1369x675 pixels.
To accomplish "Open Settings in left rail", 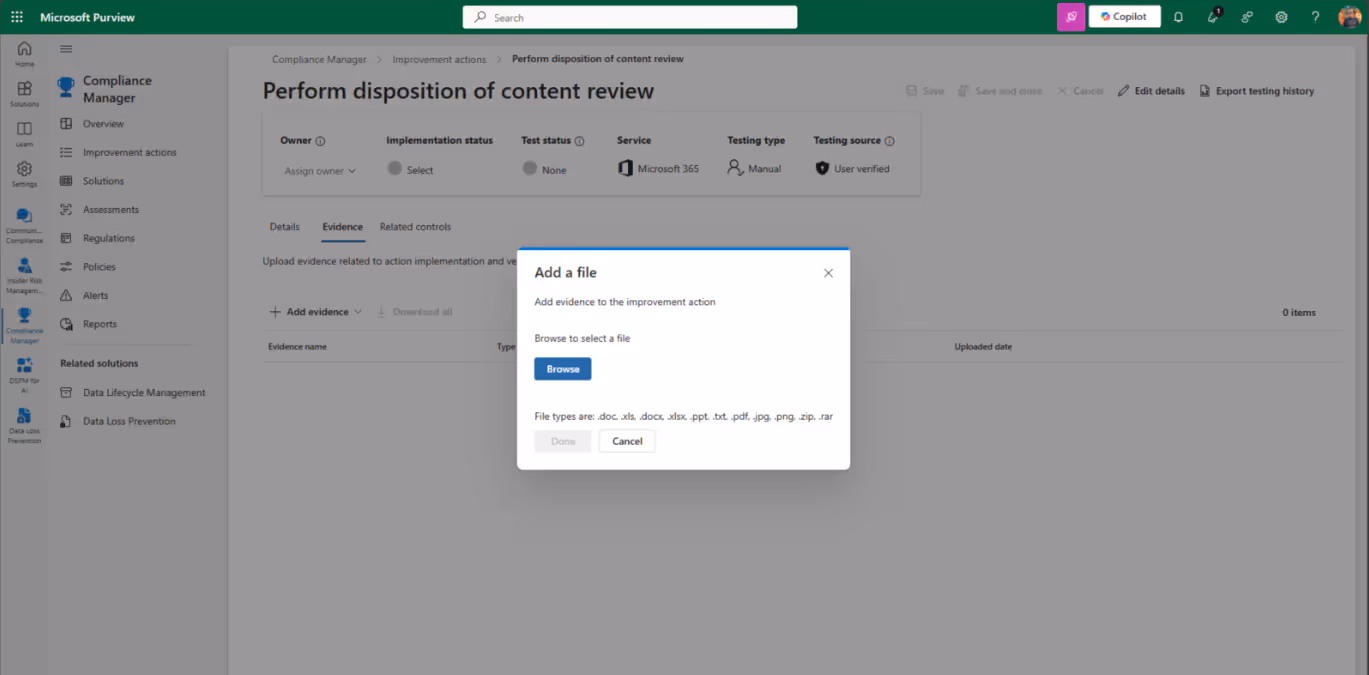I will pos(24,174).
